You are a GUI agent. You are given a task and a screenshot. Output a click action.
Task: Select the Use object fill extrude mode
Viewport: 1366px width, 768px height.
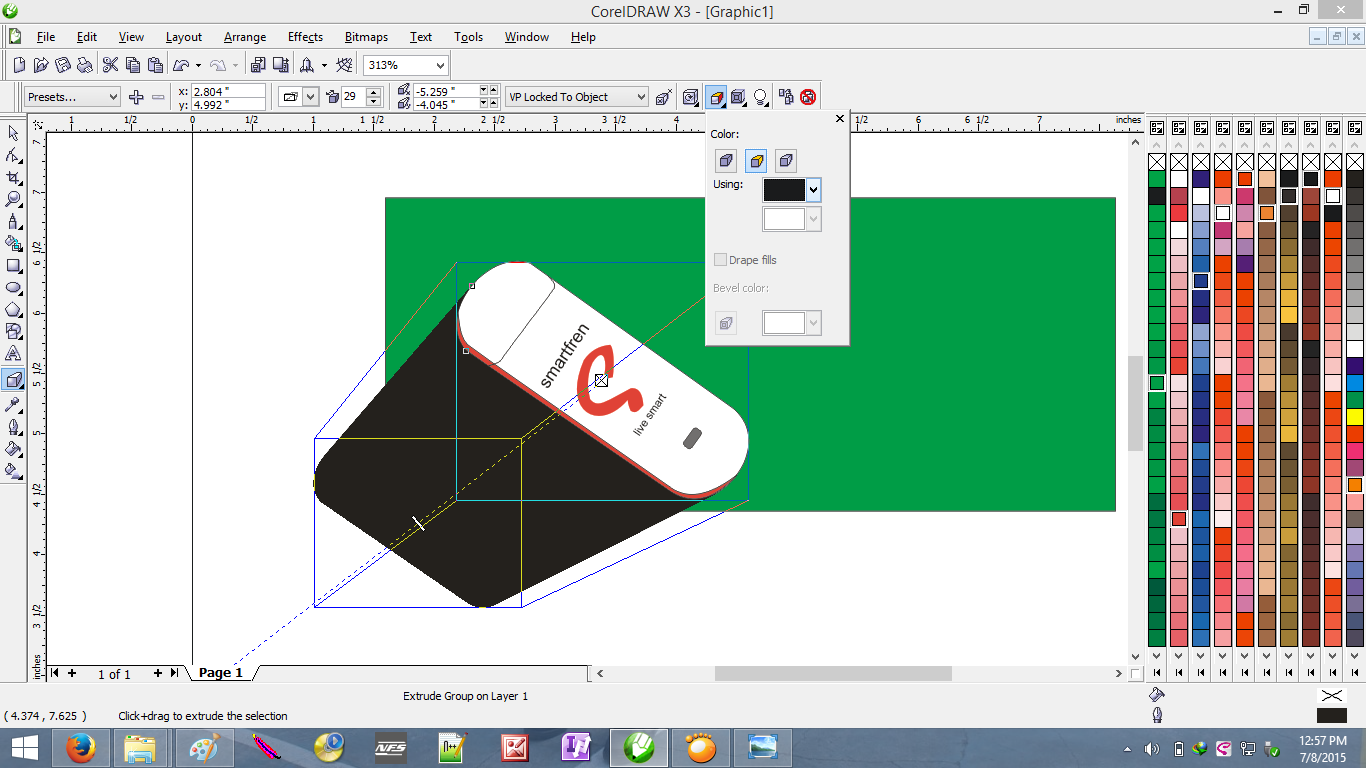click(x=726, y=160)
